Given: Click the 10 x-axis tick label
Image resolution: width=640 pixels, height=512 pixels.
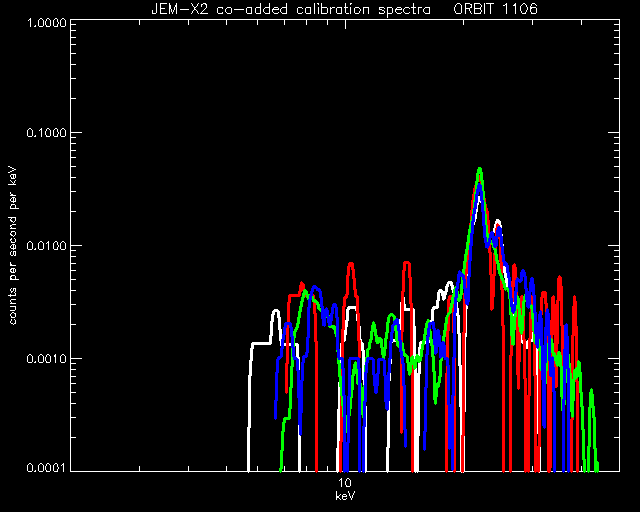Looking at the screenshot, I should tap(345, 483).
